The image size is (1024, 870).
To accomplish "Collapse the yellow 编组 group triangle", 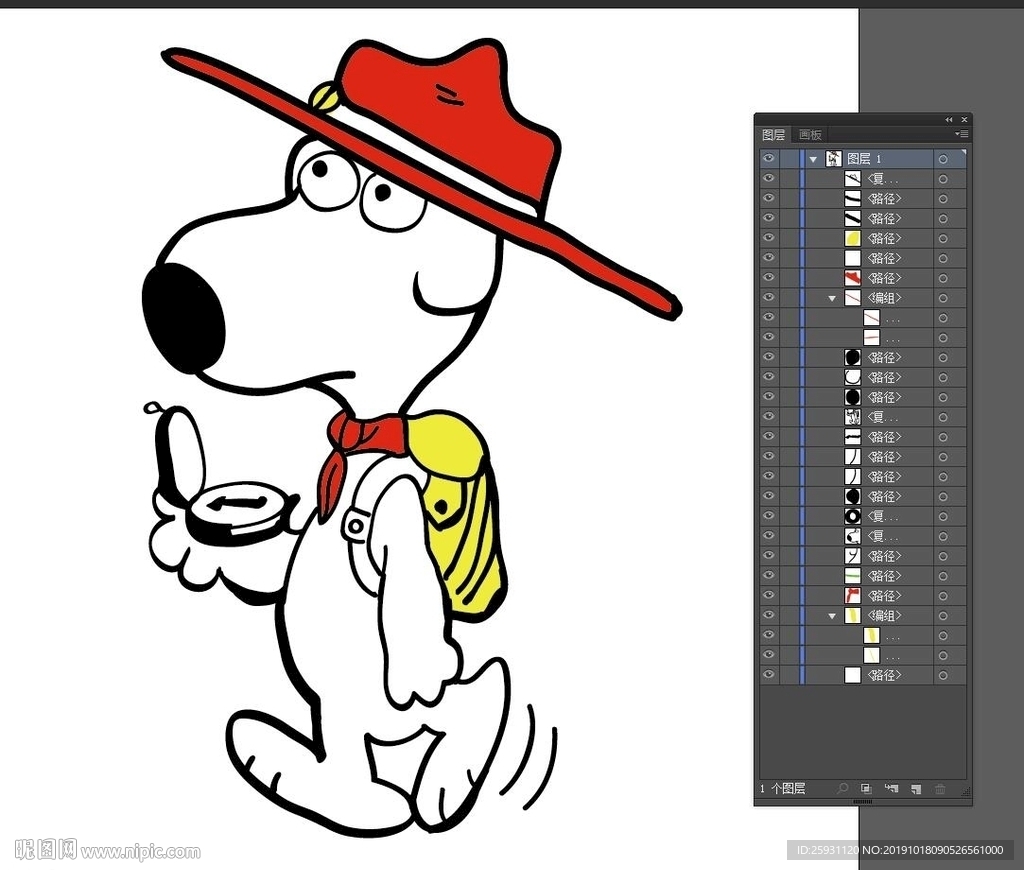I will (x=832, y=616).
